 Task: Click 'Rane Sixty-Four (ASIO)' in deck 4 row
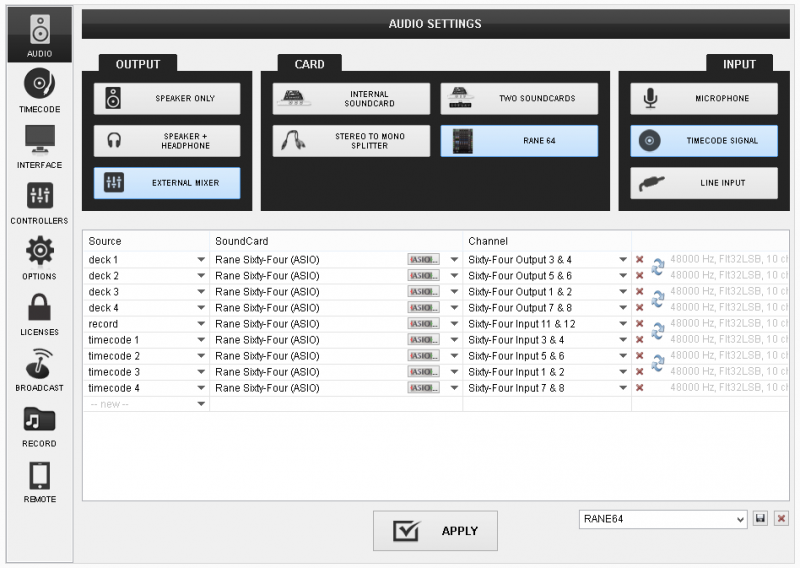267,308
